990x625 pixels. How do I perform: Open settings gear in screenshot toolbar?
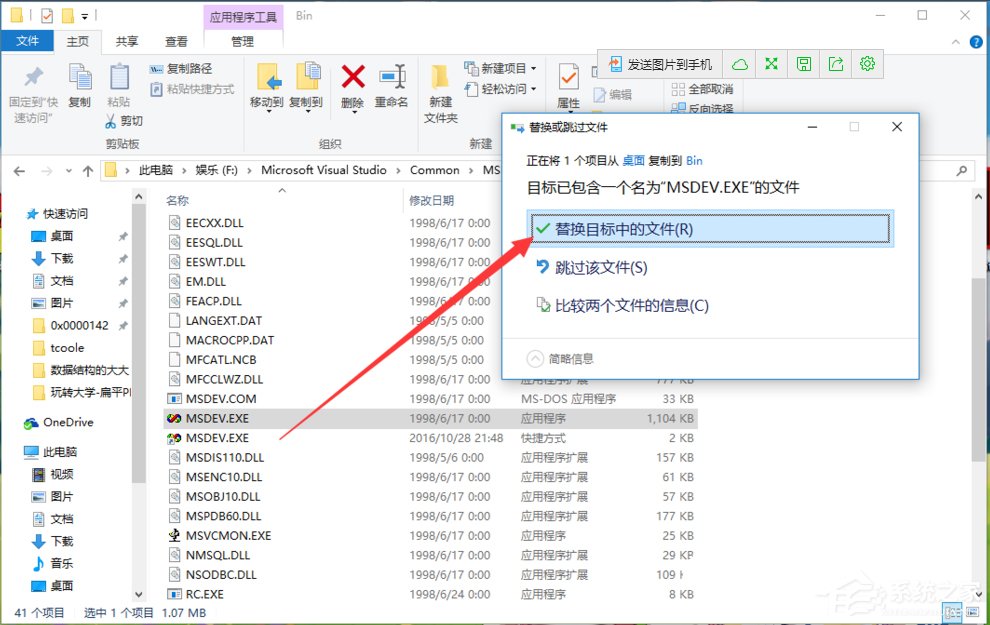click(867, 63)
